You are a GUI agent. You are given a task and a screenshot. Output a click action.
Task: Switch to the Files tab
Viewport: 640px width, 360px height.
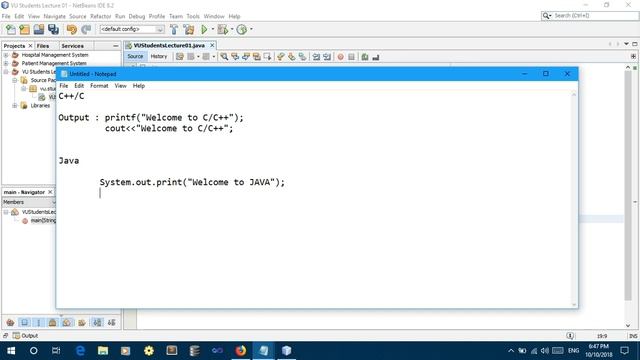point(43,46)
